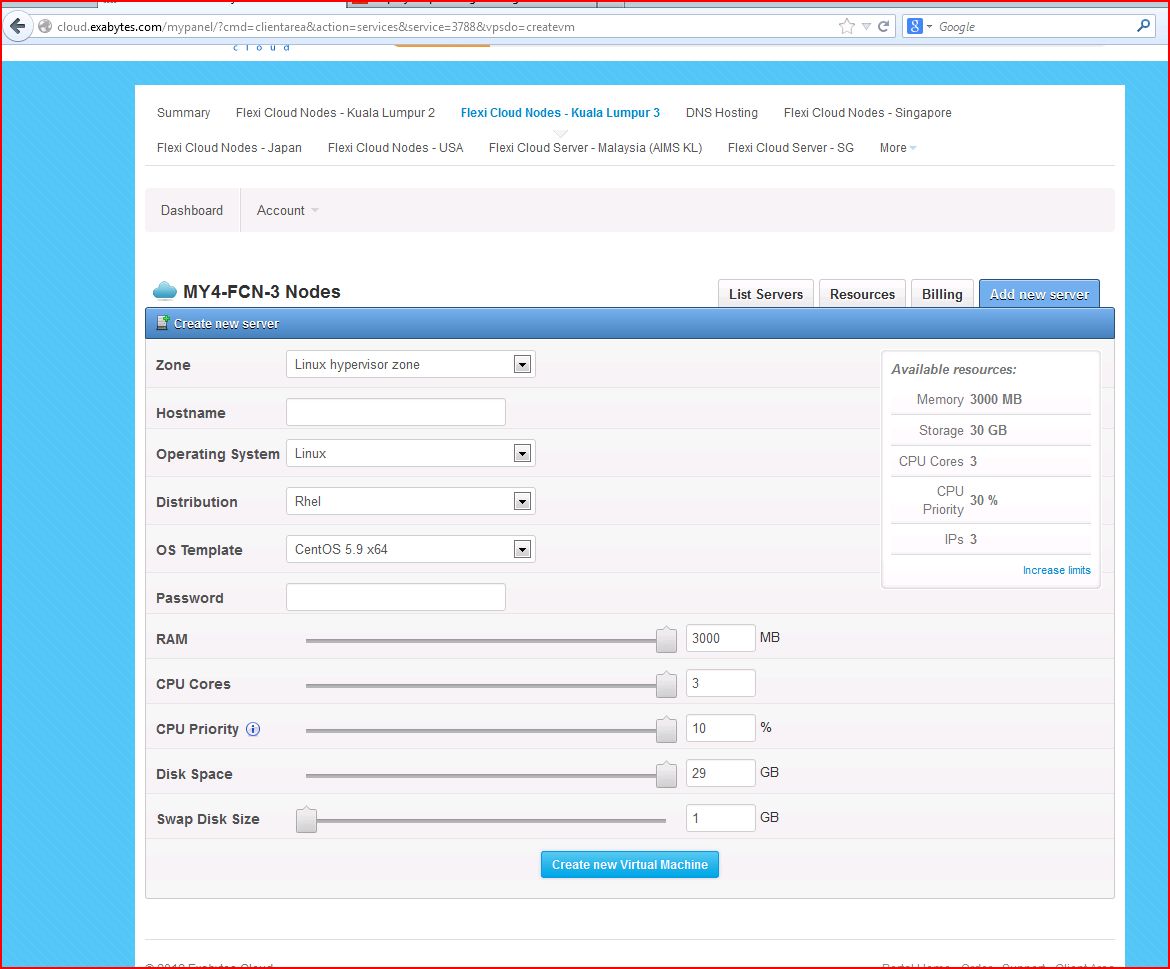Screen dimensions: 1170x969
Task: Click the Swap Disk Size slider handle
Action: pos(306,819)
